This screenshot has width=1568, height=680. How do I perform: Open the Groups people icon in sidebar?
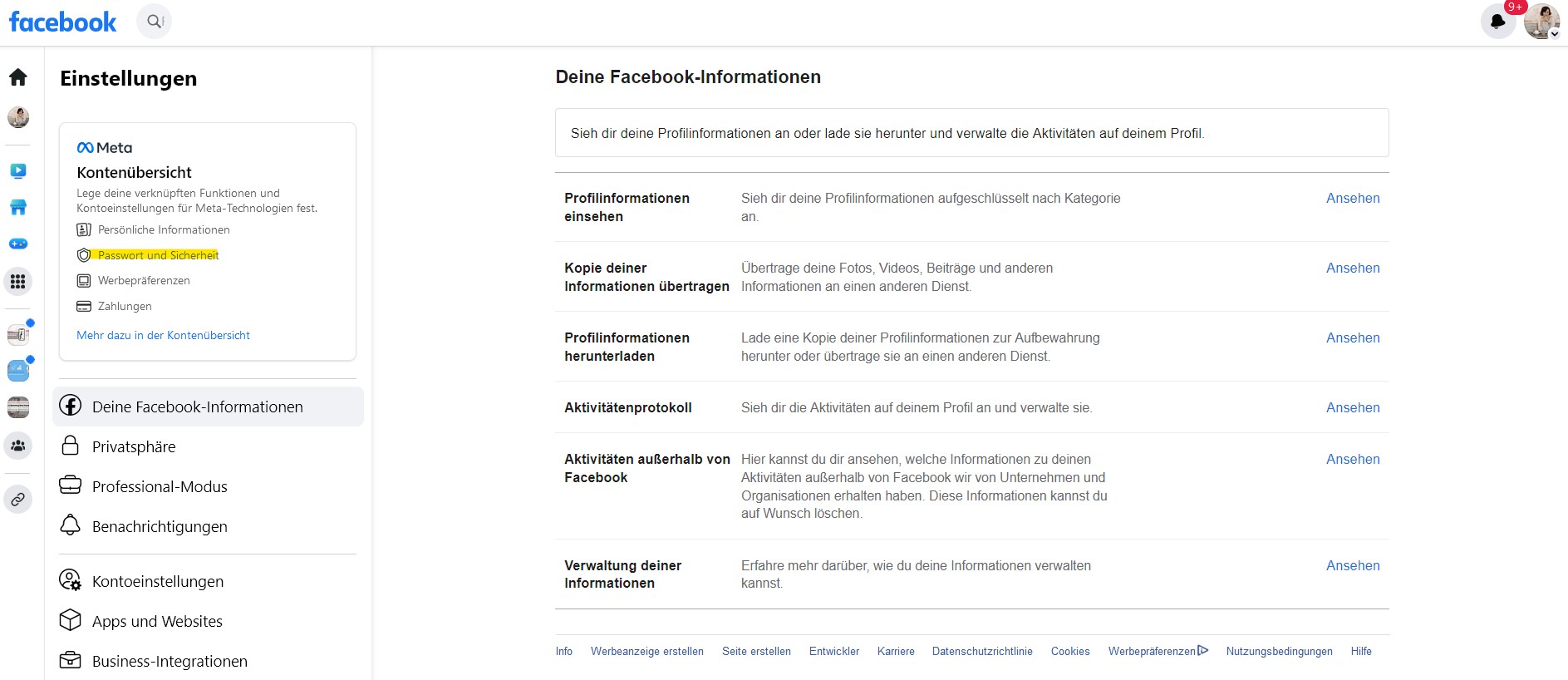[18, 446]
